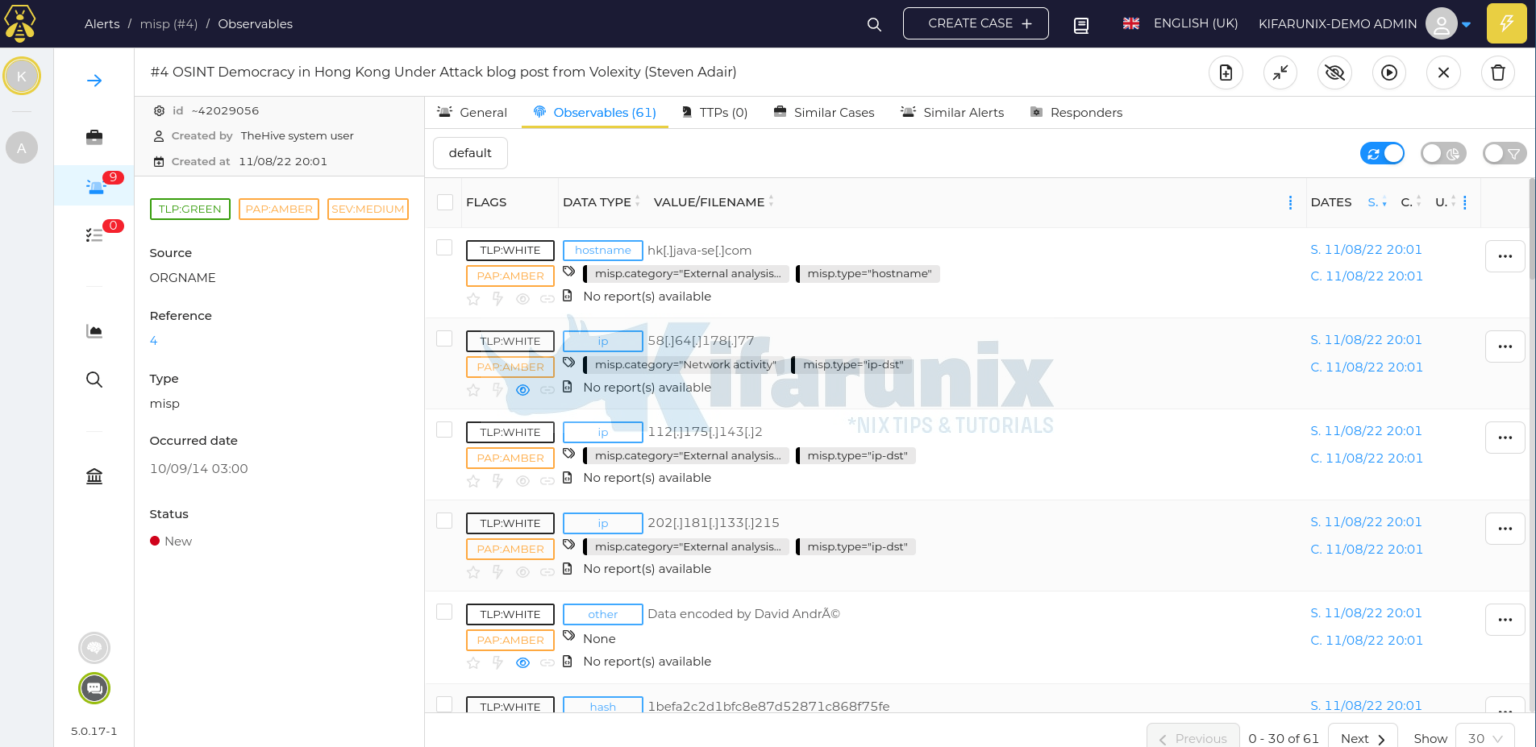The width and height of the screenshot is (1536, 747).
Task: Click the search magnifier in the sidebar
Action: [x=93, y=379]
